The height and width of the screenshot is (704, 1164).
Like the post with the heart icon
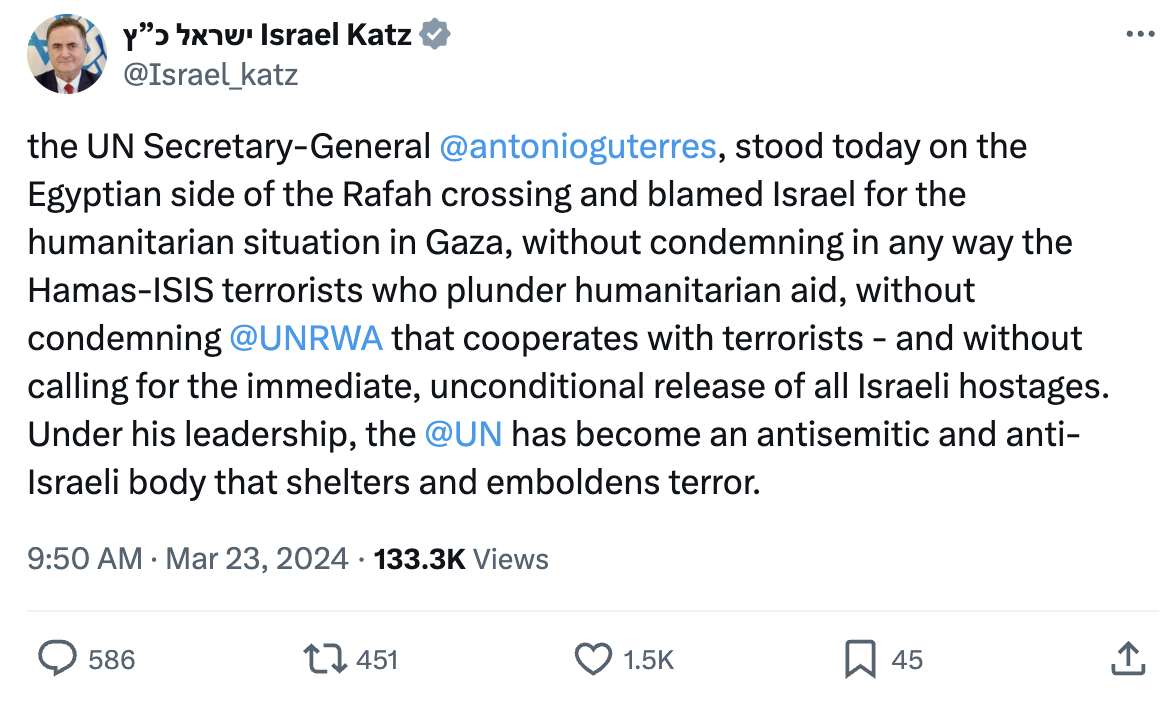[594, 658]
